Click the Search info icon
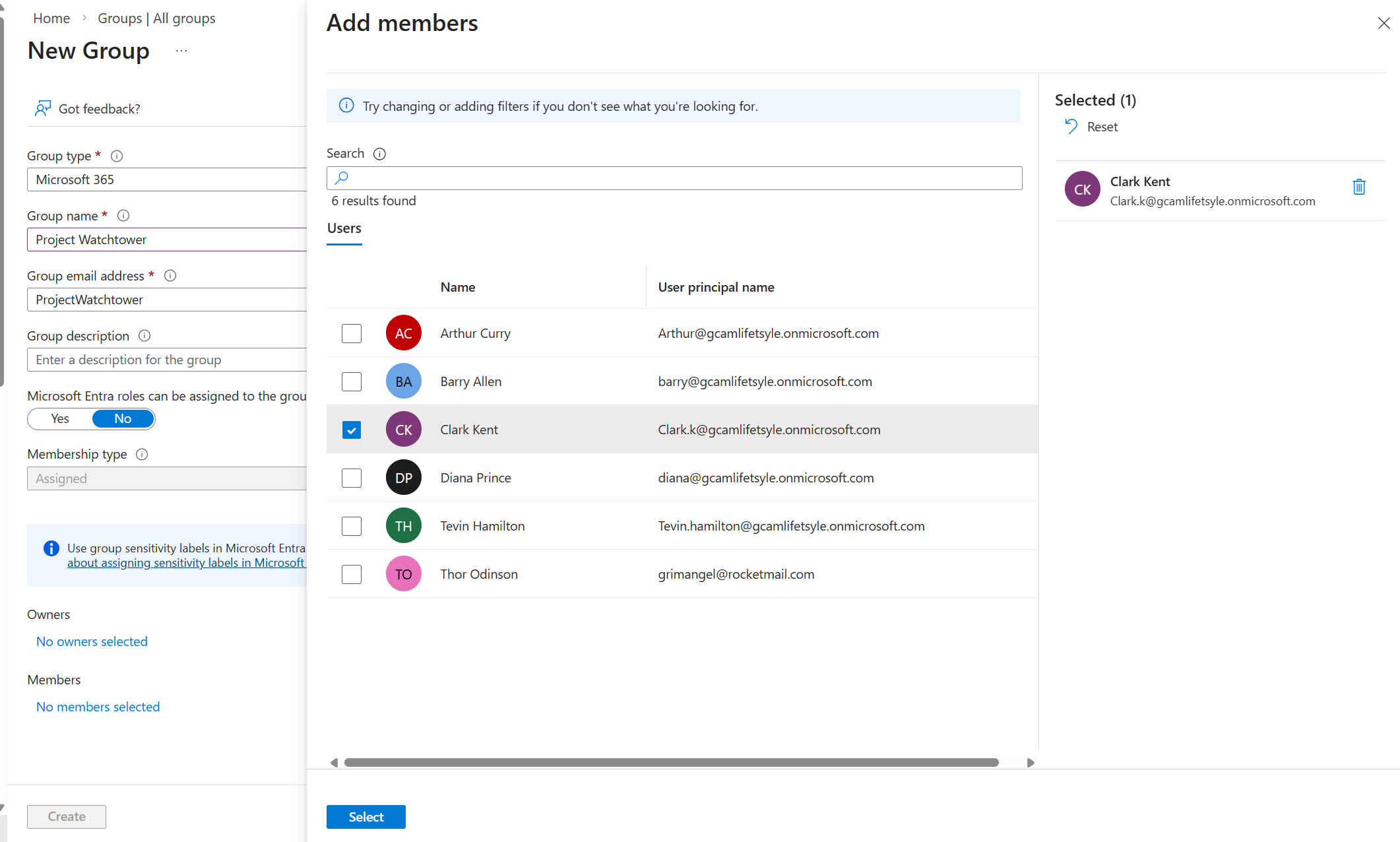Viewport: 1400px width, 842px height. (379, 154)
